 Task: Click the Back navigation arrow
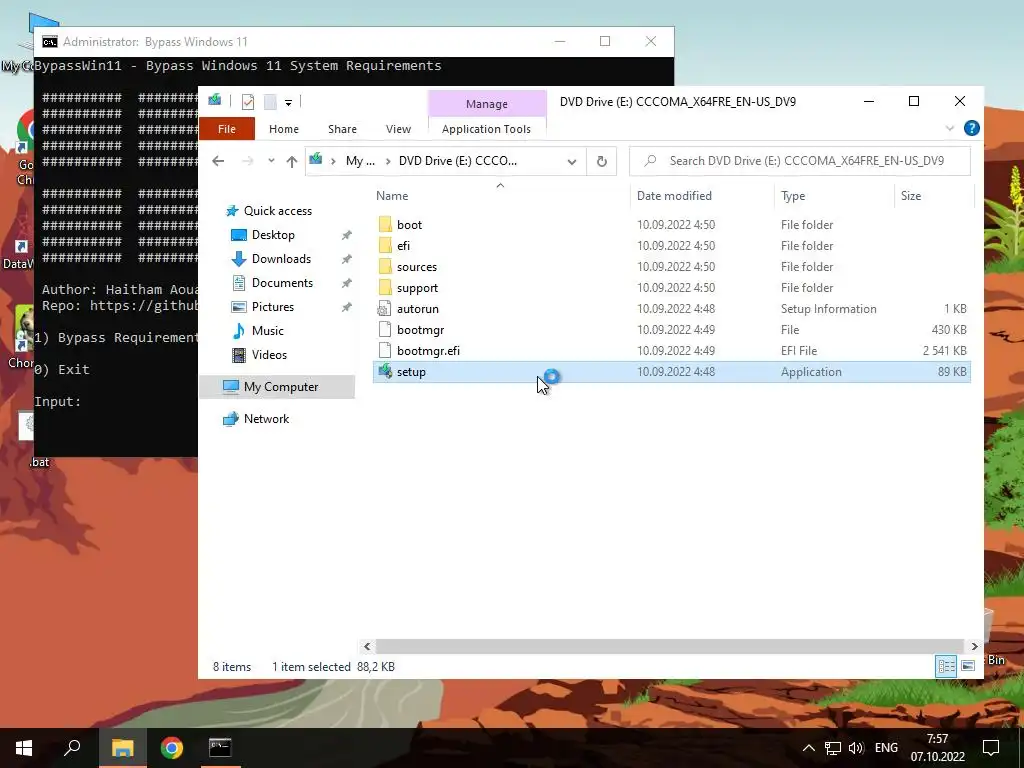tap(218, 161)
